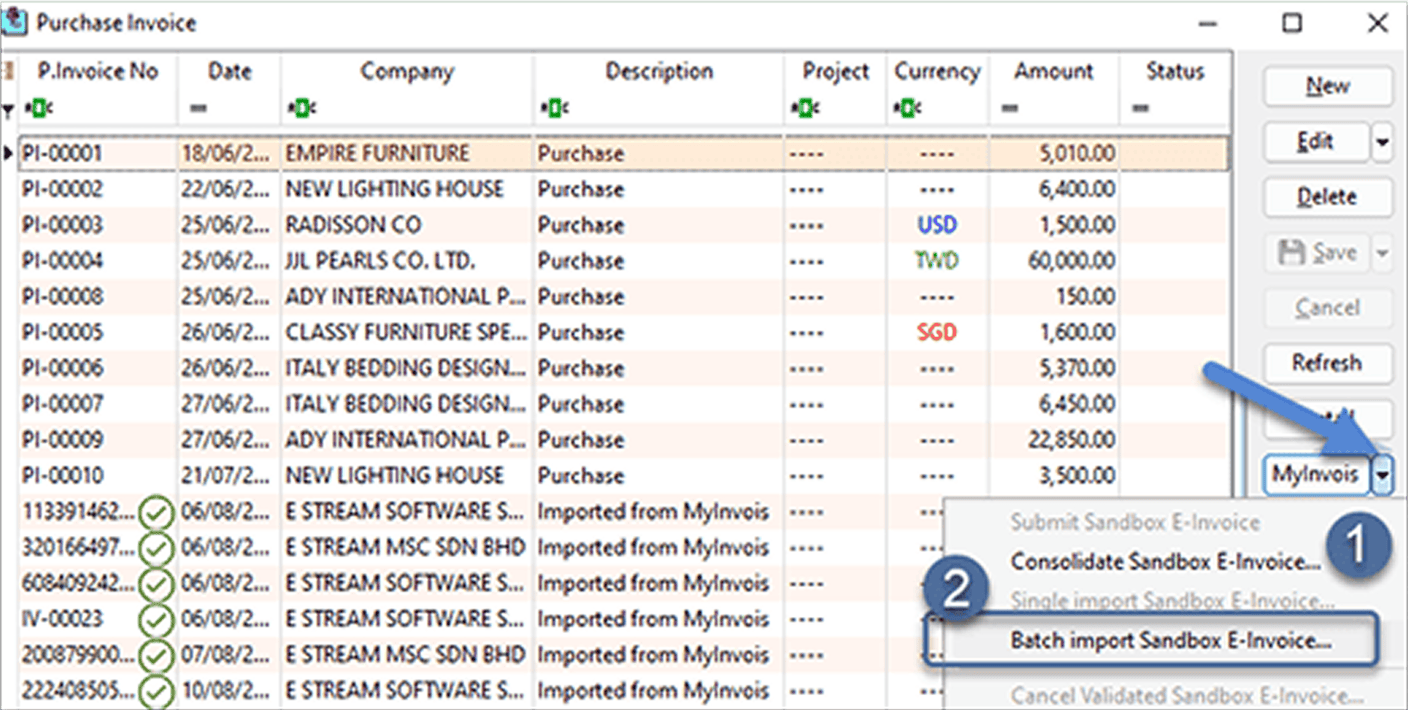Select invoice row PI-00007

[x=624, y=404]
